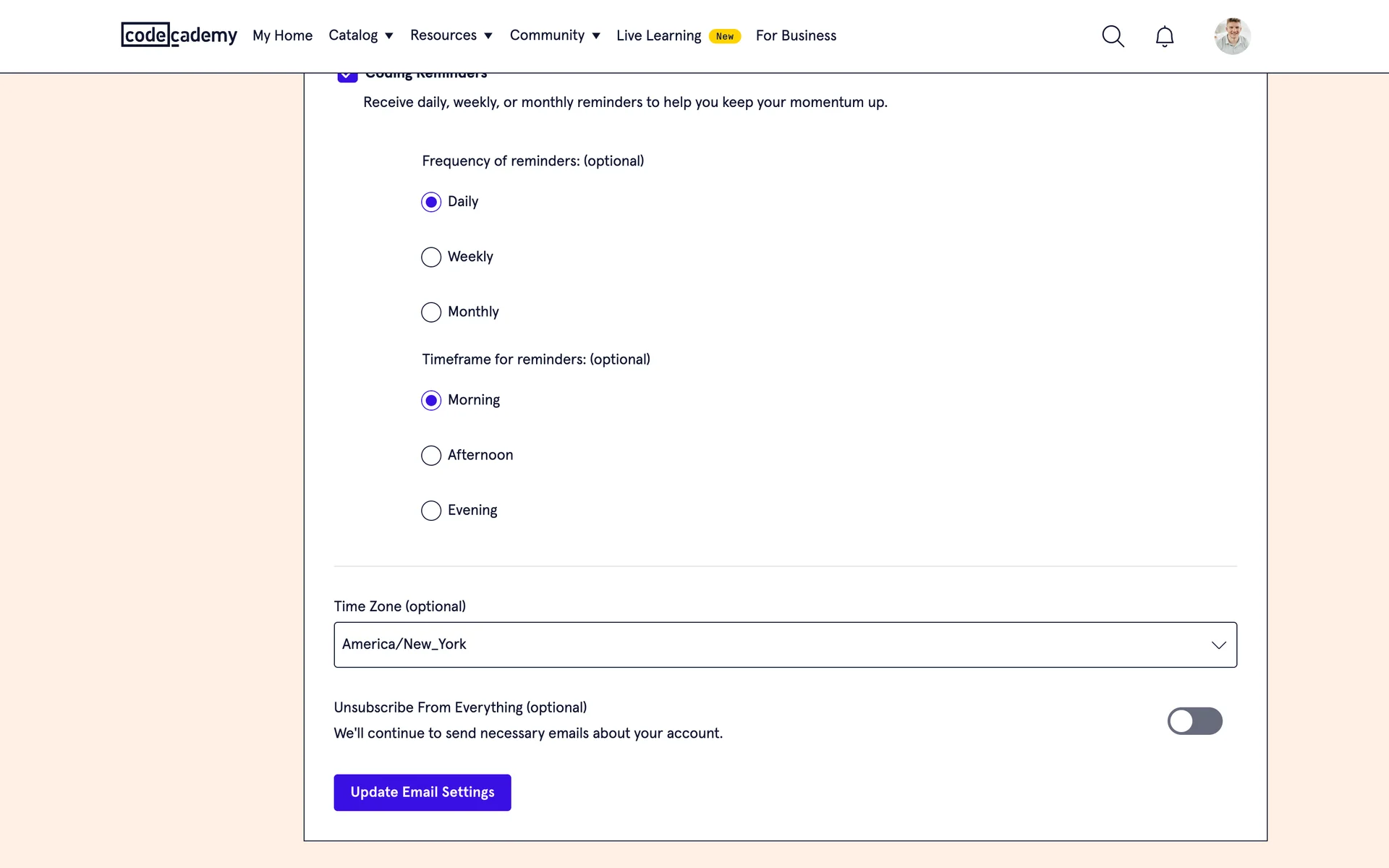Open the For Business link

[796, 35]
